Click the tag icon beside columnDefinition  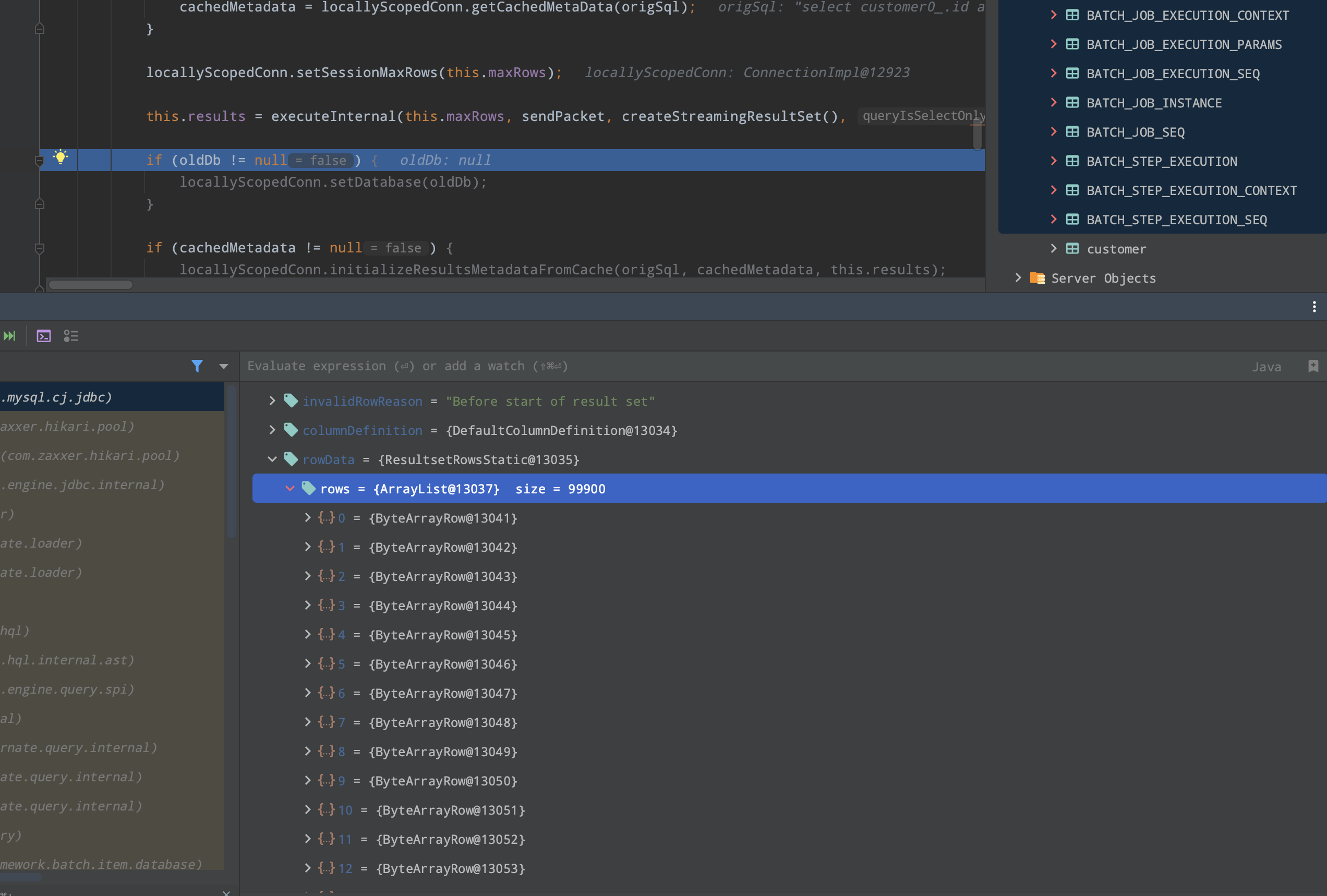pos(291,430)
